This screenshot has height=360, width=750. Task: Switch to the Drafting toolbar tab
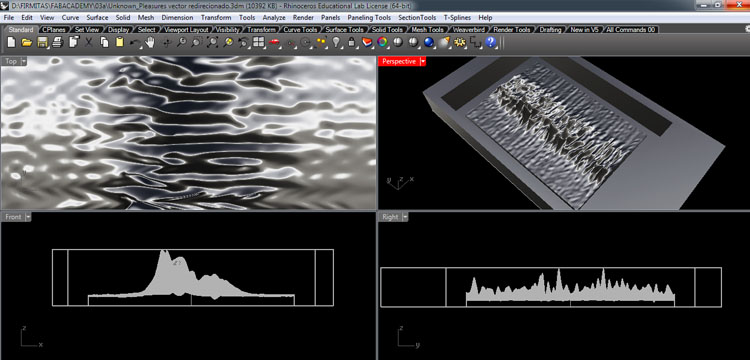(550, 30)
